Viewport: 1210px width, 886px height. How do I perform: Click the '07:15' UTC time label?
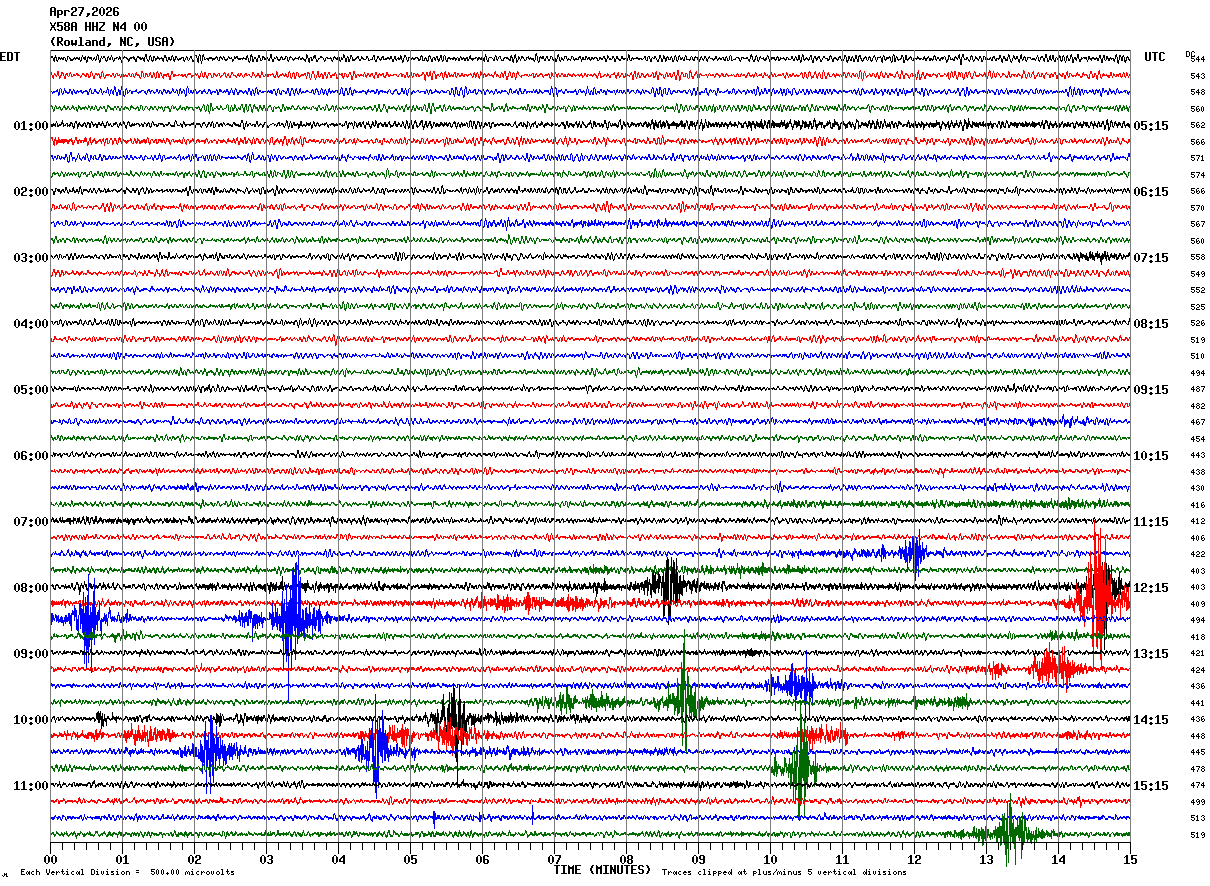click(1151, 258)
